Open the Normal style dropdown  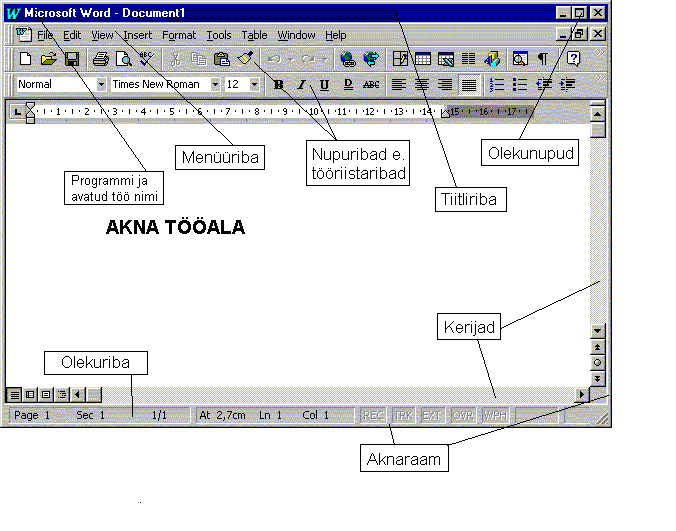pos(101,84)
